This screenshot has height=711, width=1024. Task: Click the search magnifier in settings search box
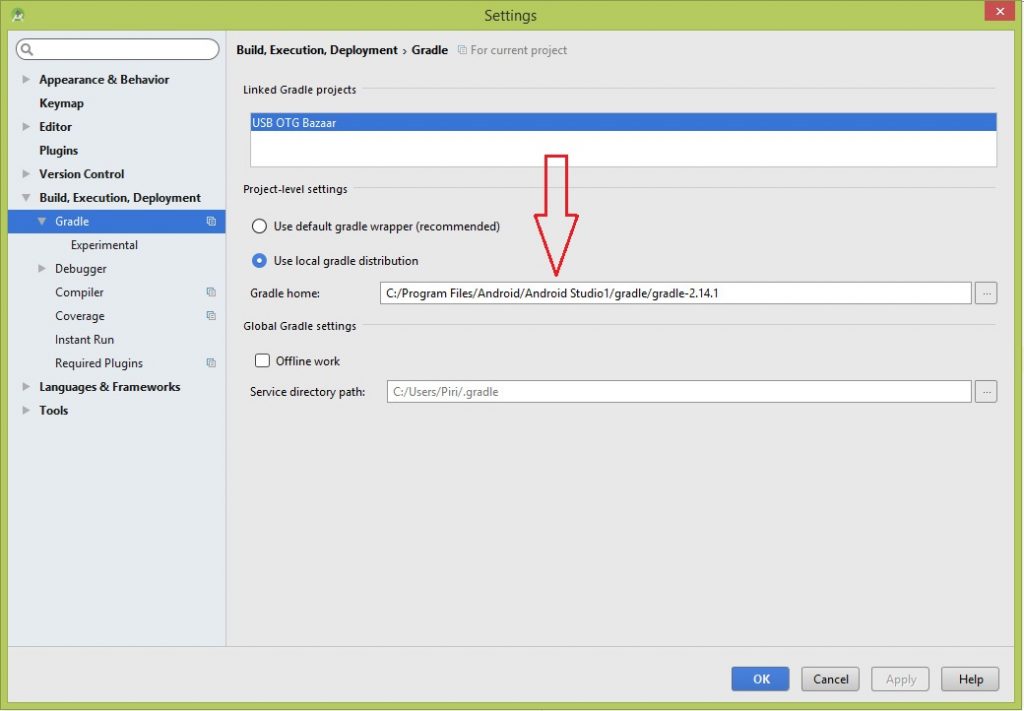(x=29, y=48)
